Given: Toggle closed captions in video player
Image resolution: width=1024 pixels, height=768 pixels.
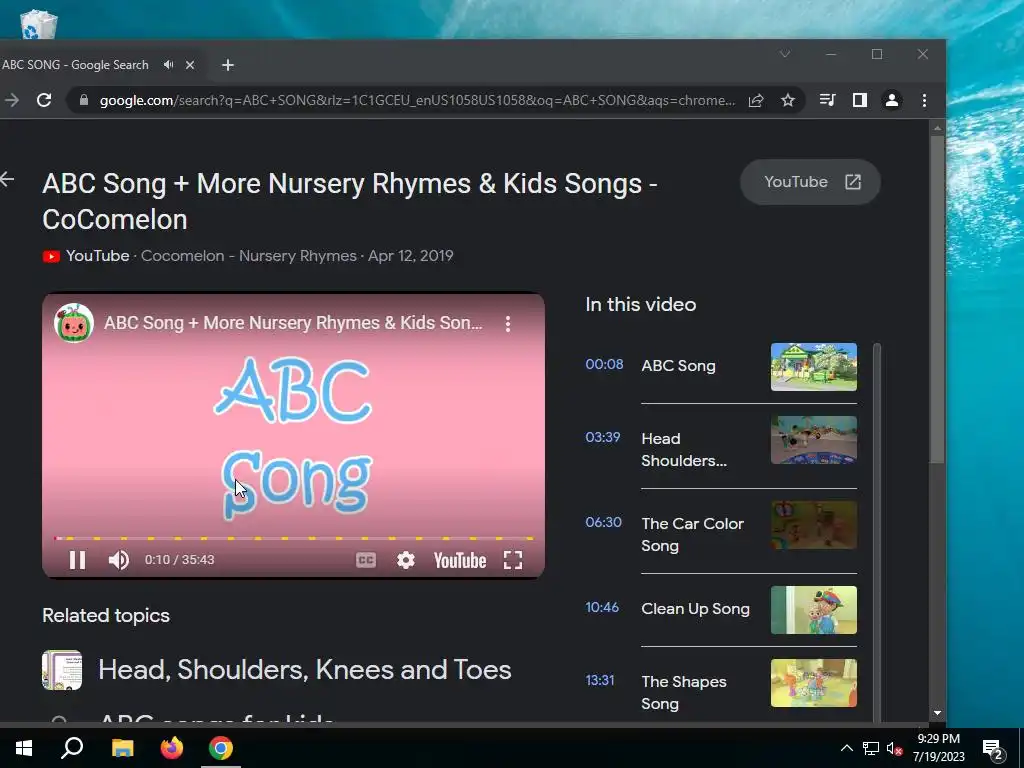Looking at the screenshot, I should tap(366, 560).
